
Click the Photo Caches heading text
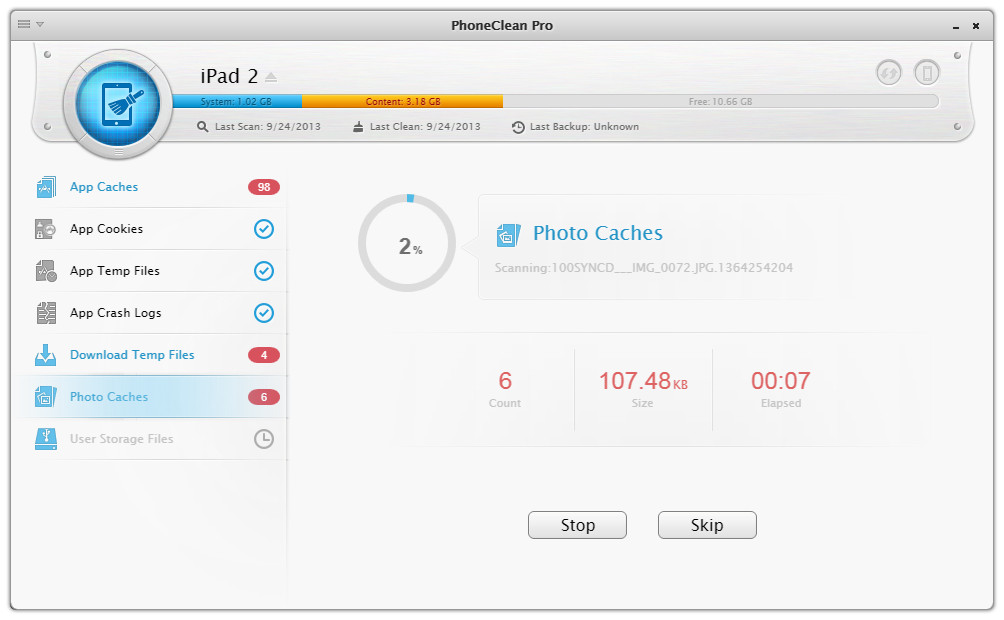(x=598, y=233)
